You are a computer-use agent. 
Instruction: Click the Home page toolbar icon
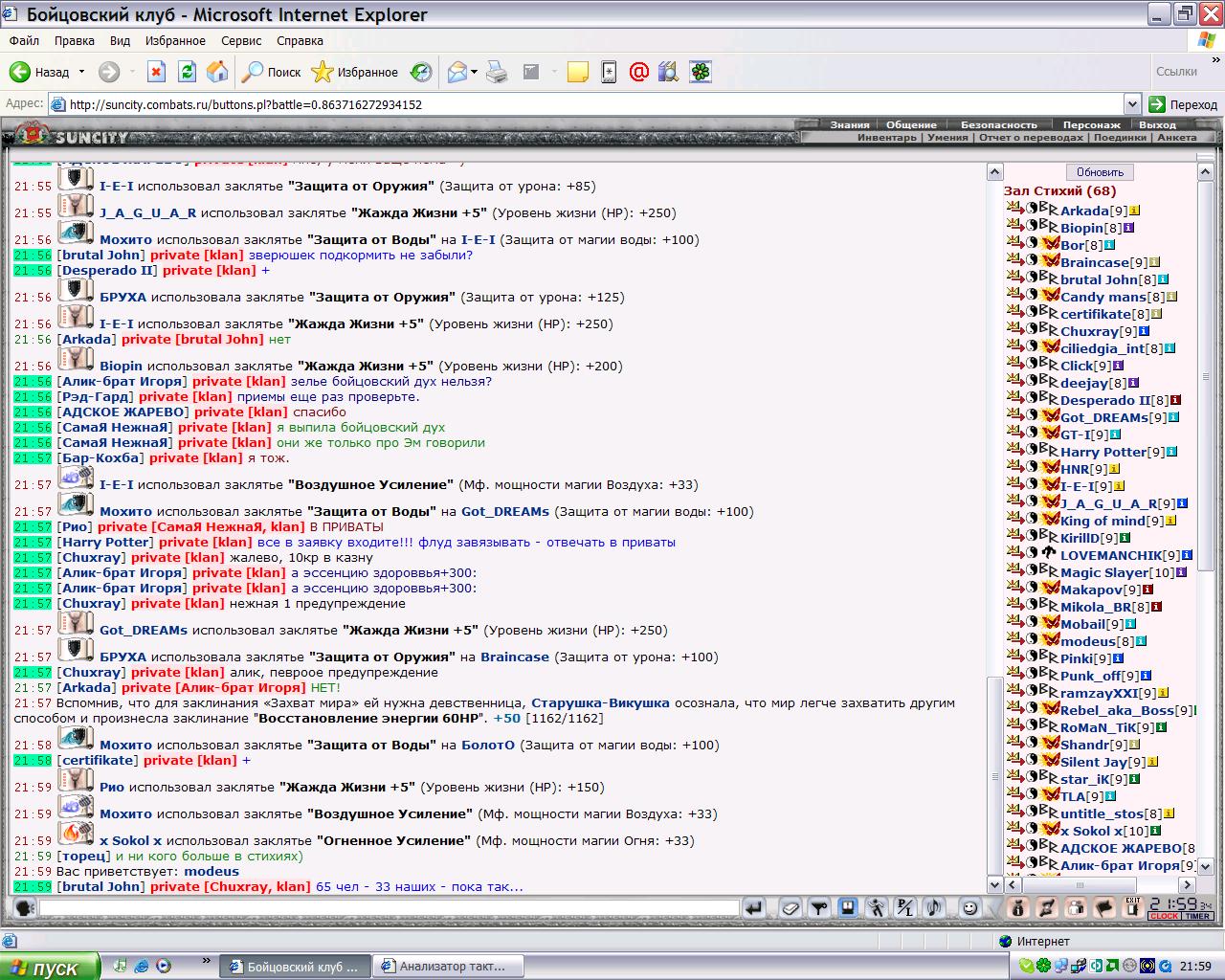point(217,72)
